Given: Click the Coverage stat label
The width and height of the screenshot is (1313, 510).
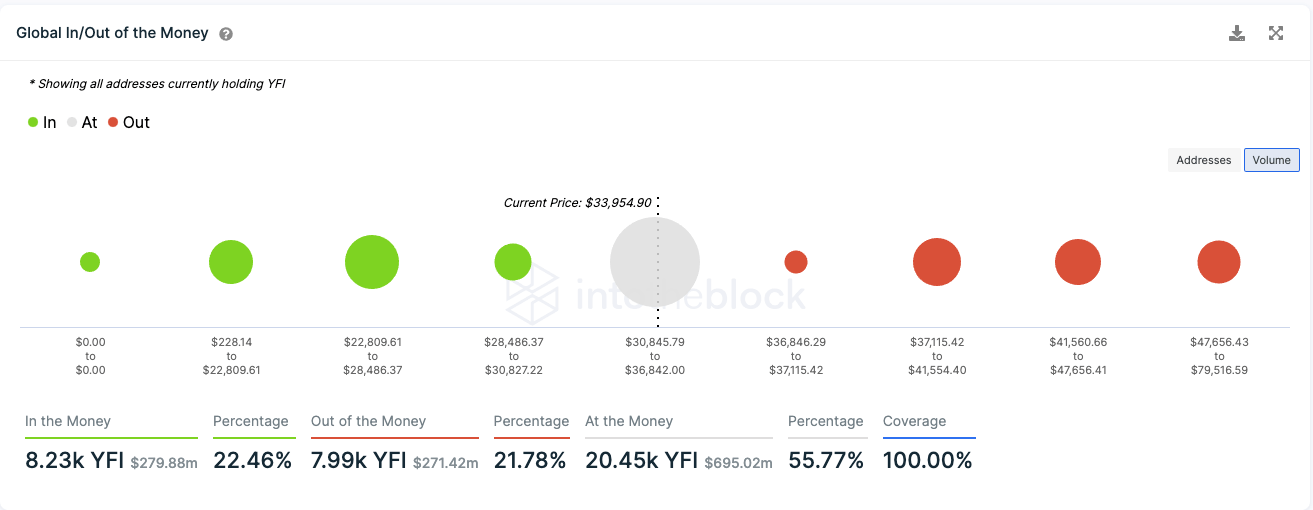Looking at the screenshot, I should point(914,421).
